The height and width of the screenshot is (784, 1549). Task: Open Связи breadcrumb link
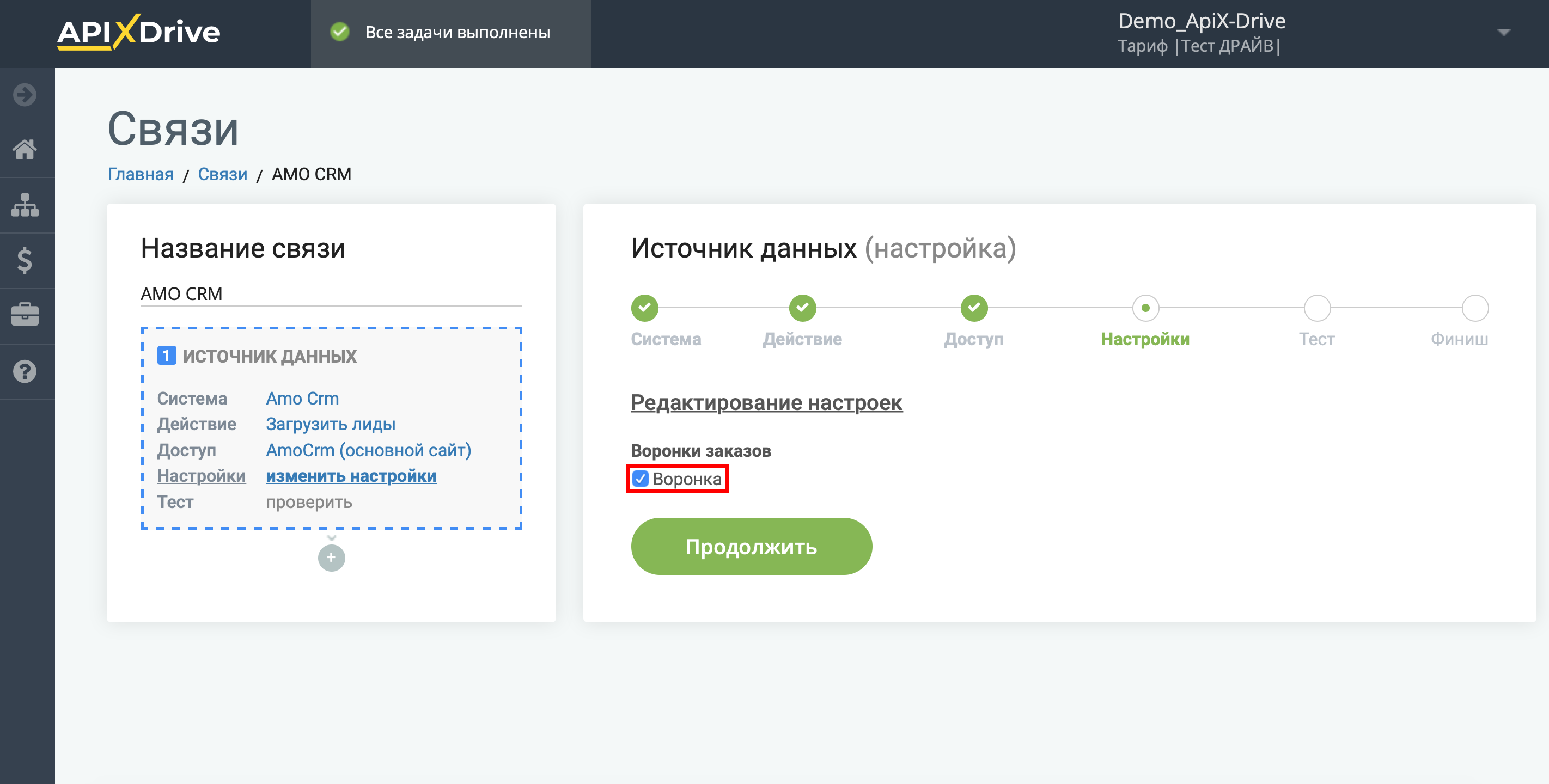coord(222,174)
